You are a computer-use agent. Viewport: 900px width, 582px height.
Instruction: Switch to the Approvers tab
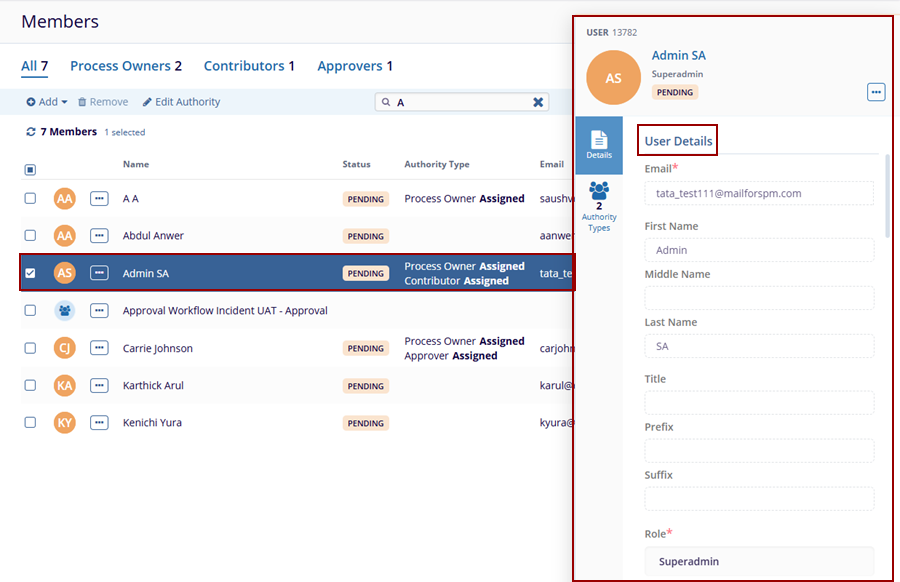click(x=354, y=66)
